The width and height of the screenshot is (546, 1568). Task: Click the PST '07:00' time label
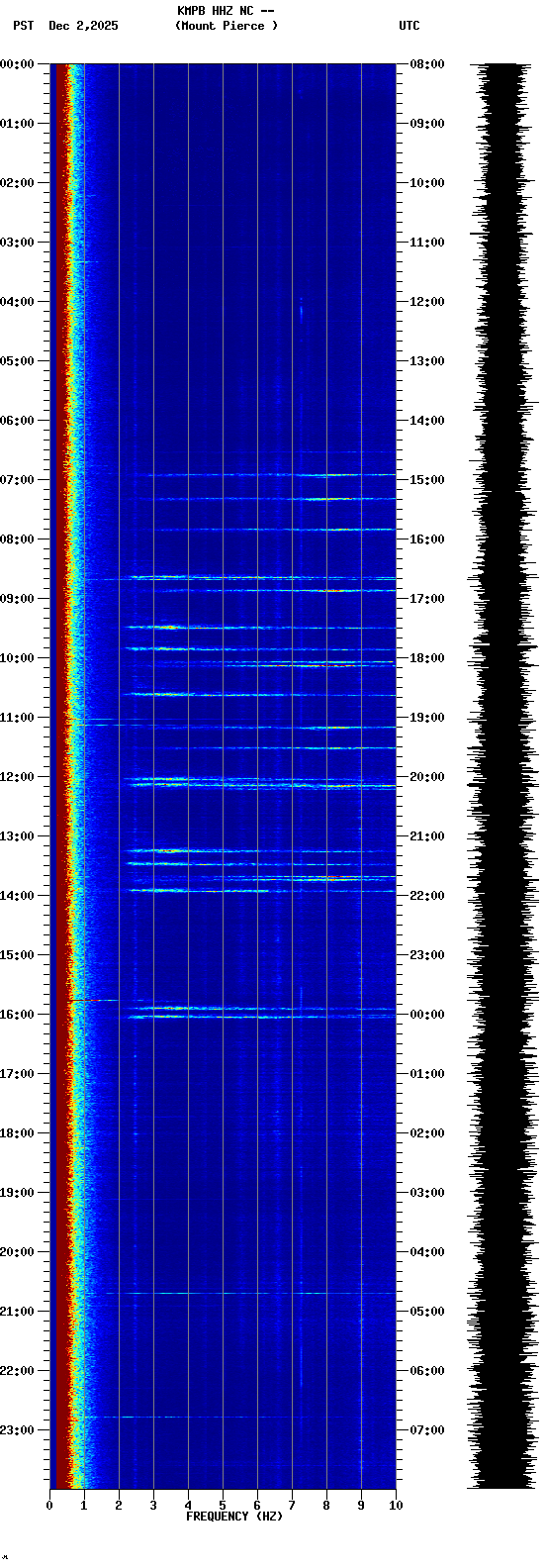tap(18, 480)
